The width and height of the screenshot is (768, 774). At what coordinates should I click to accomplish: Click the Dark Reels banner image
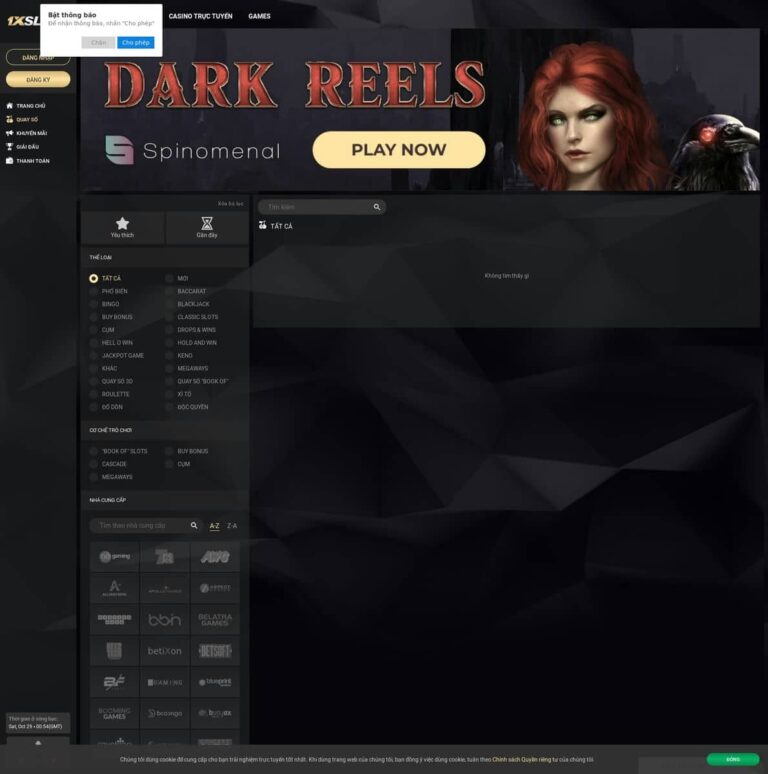420,110
